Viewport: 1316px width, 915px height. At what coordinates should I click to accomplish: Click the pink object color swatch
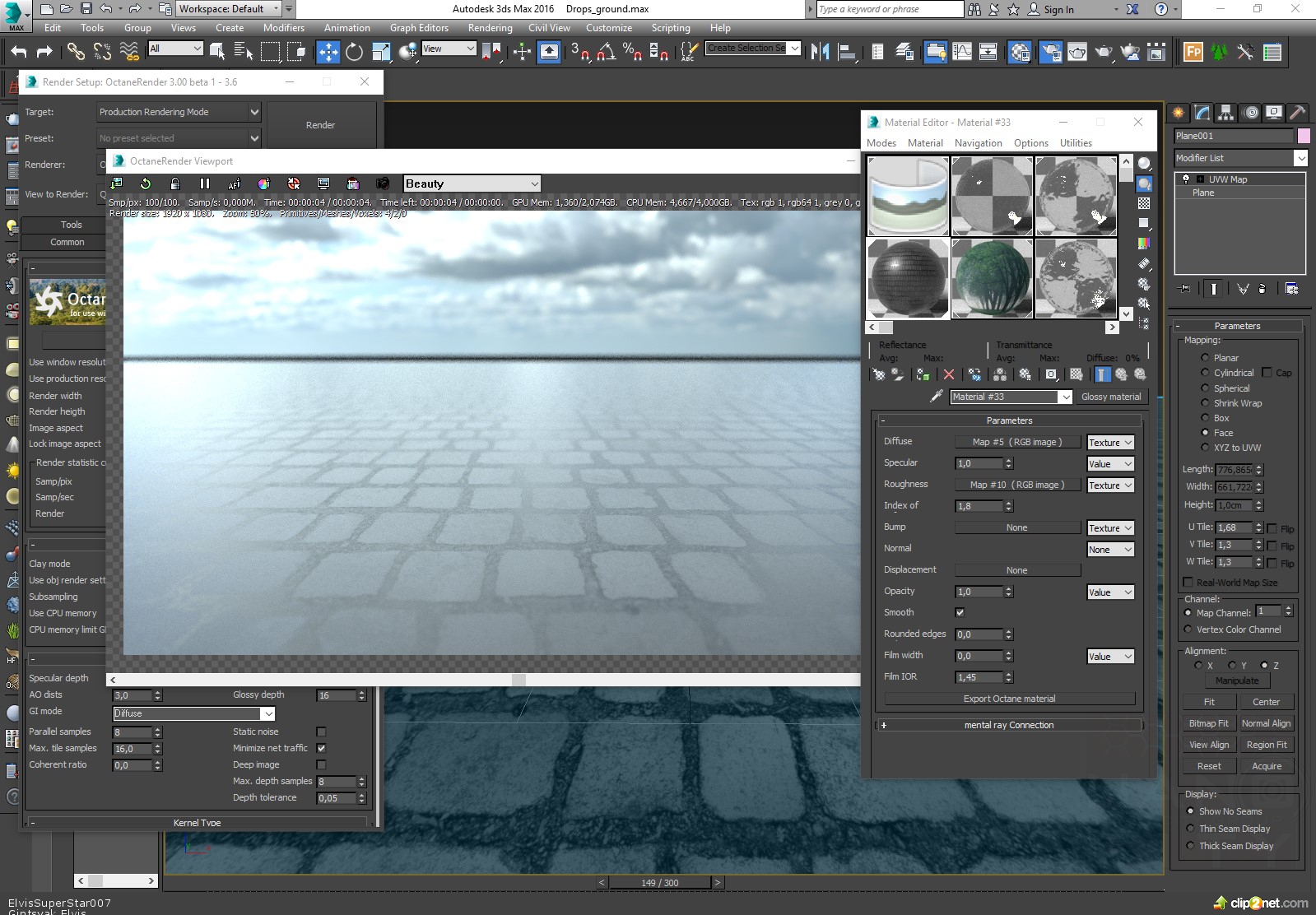[1304, 136]
